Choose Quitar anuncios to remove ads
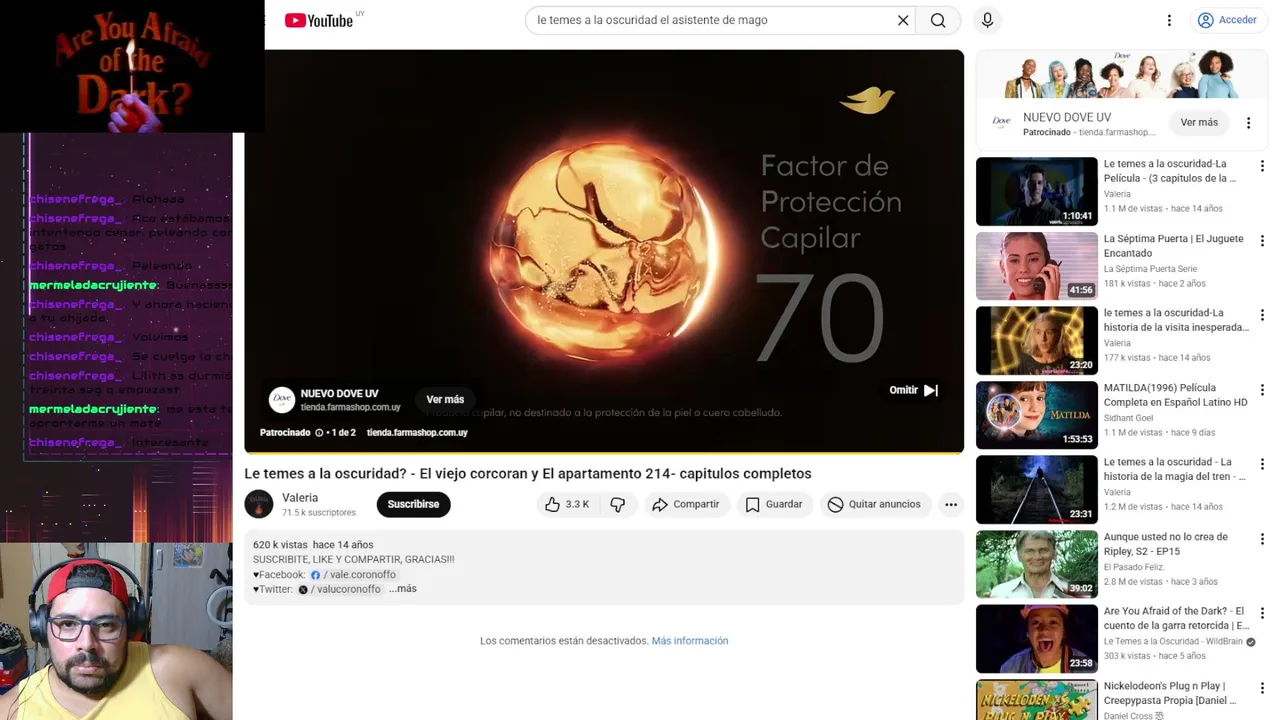 (x=874, y=504)
